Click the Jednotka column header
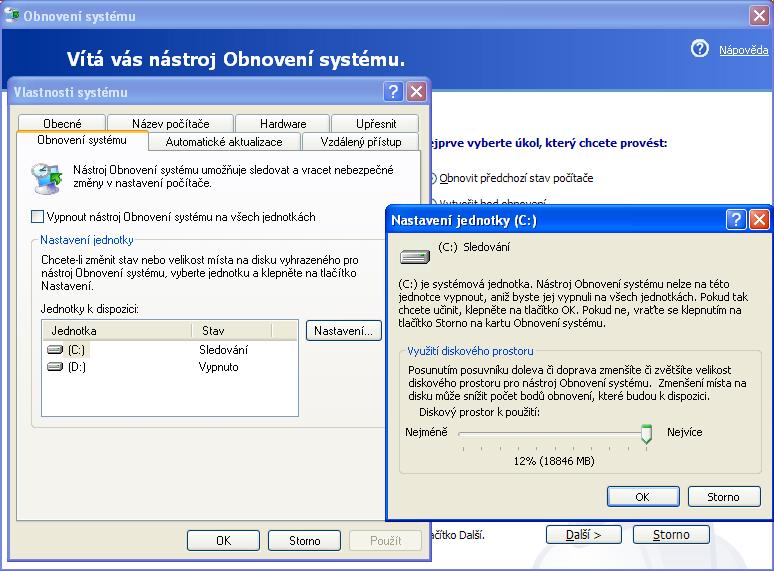This screenshot has width=774, height=571. coord(117,331)
